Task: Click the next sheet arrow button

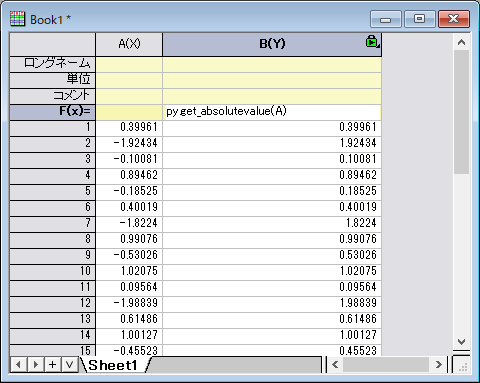Action: pyautogui.click(x=35, y=365)
